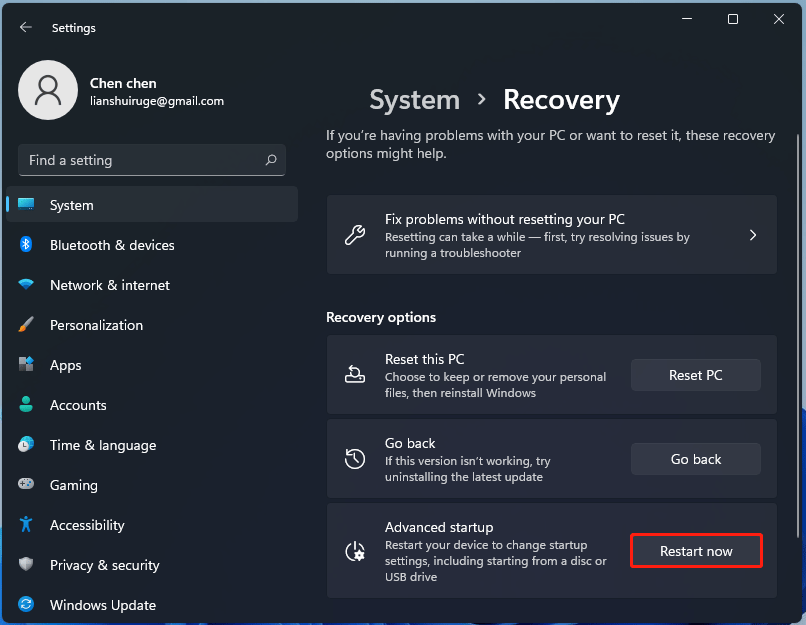
Task: Click the Apps icon in sidebar
Action: tap(26, 364)
